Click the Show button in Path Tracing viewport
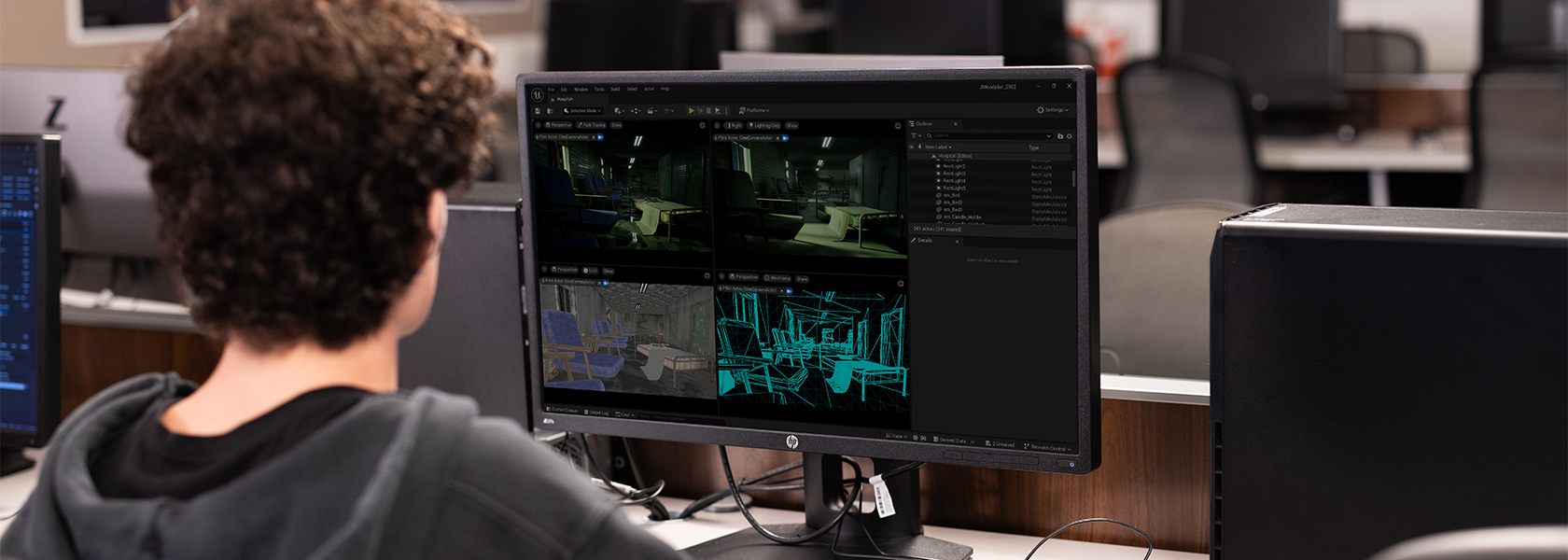 click(x=616, y=125)
